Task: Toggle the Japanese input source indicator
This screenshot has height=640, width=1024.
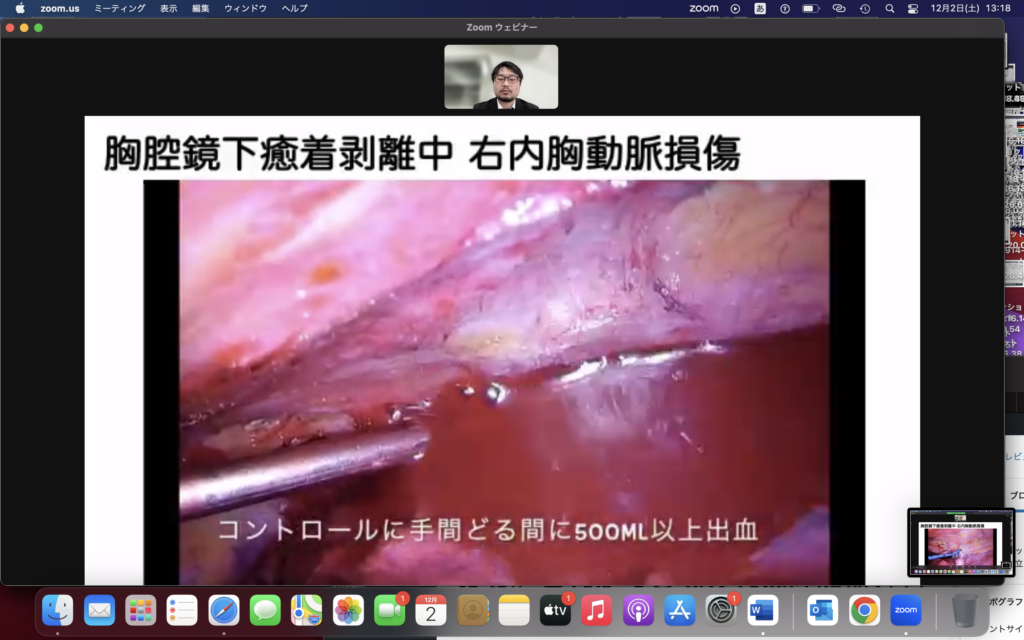Action: (760, 8)
